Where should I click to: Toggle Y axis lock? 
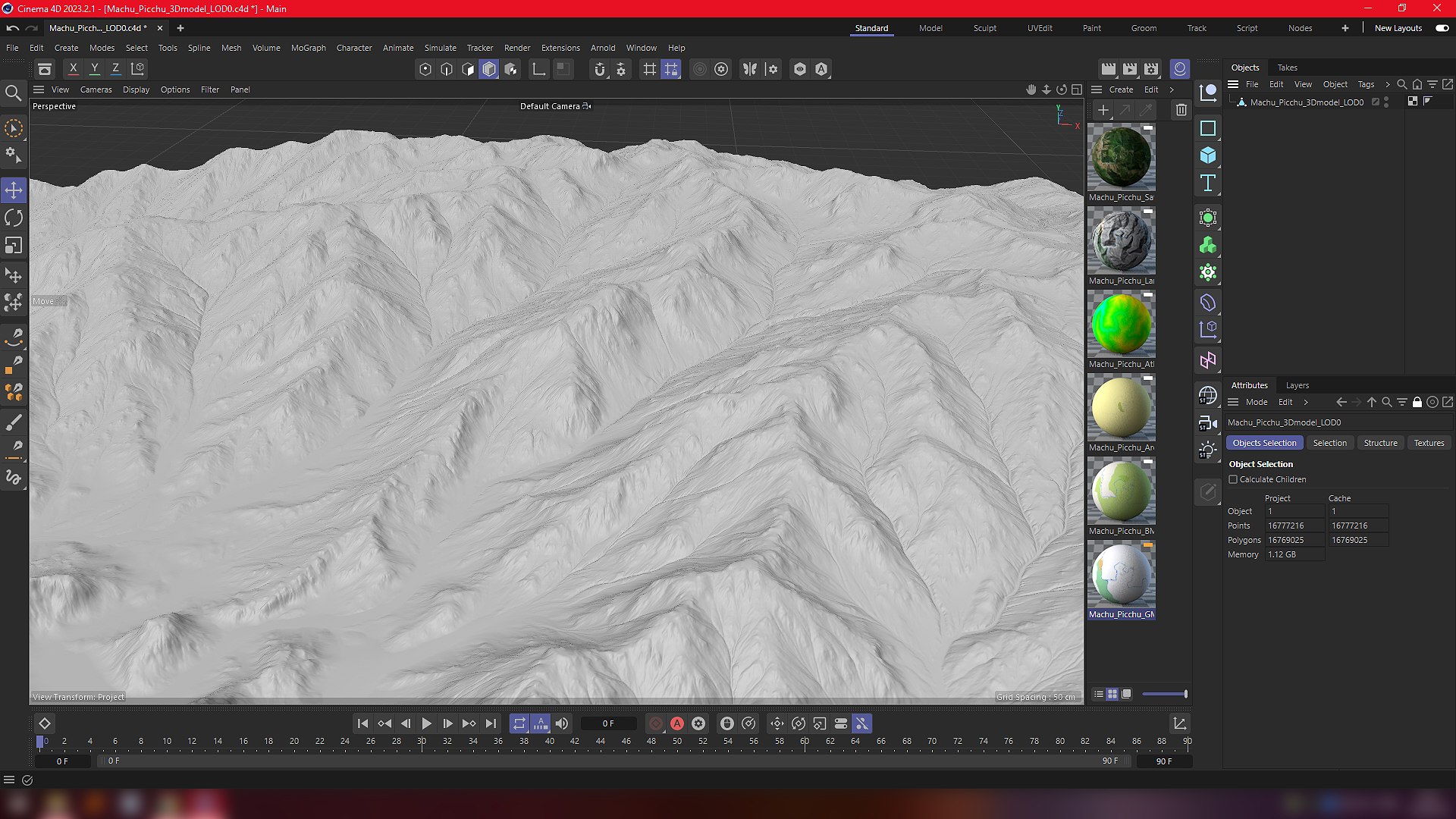pos(95,69)
